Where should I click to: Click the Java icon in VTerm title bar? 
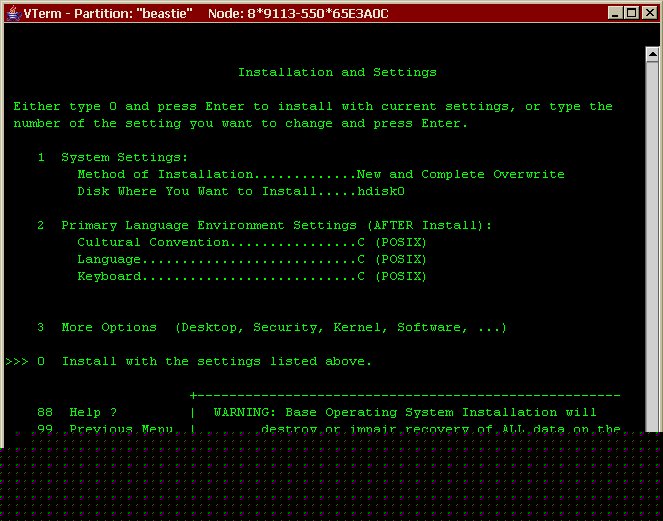click(12, 13)
